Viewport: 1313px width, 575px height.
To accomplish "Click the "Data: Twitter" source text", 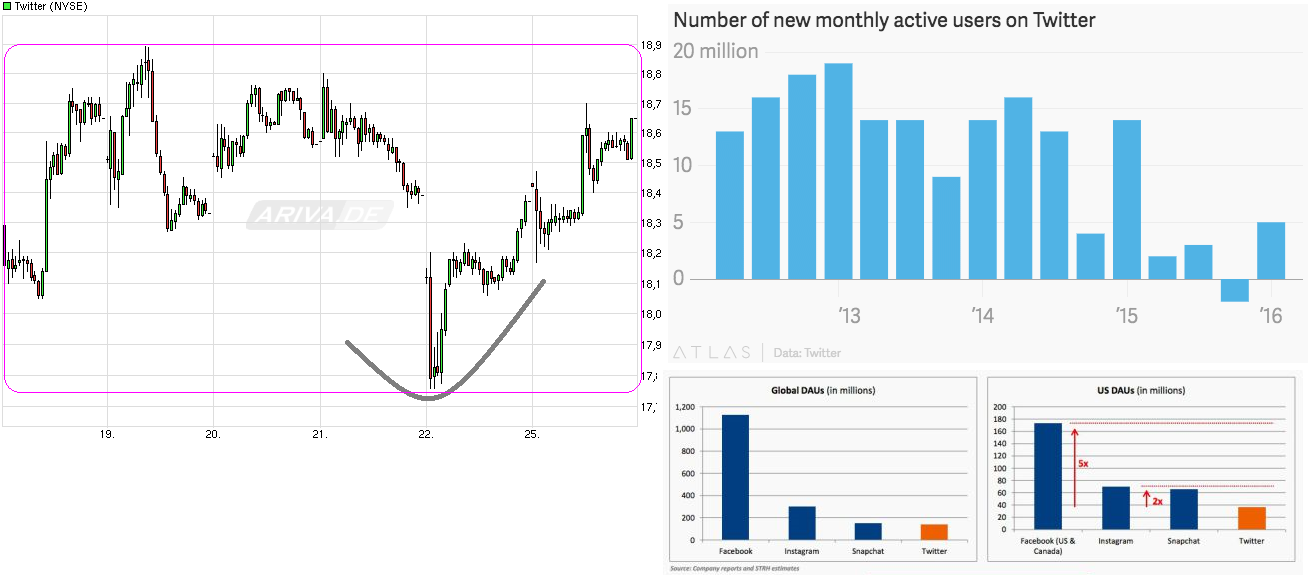I will tap(806, 353).
